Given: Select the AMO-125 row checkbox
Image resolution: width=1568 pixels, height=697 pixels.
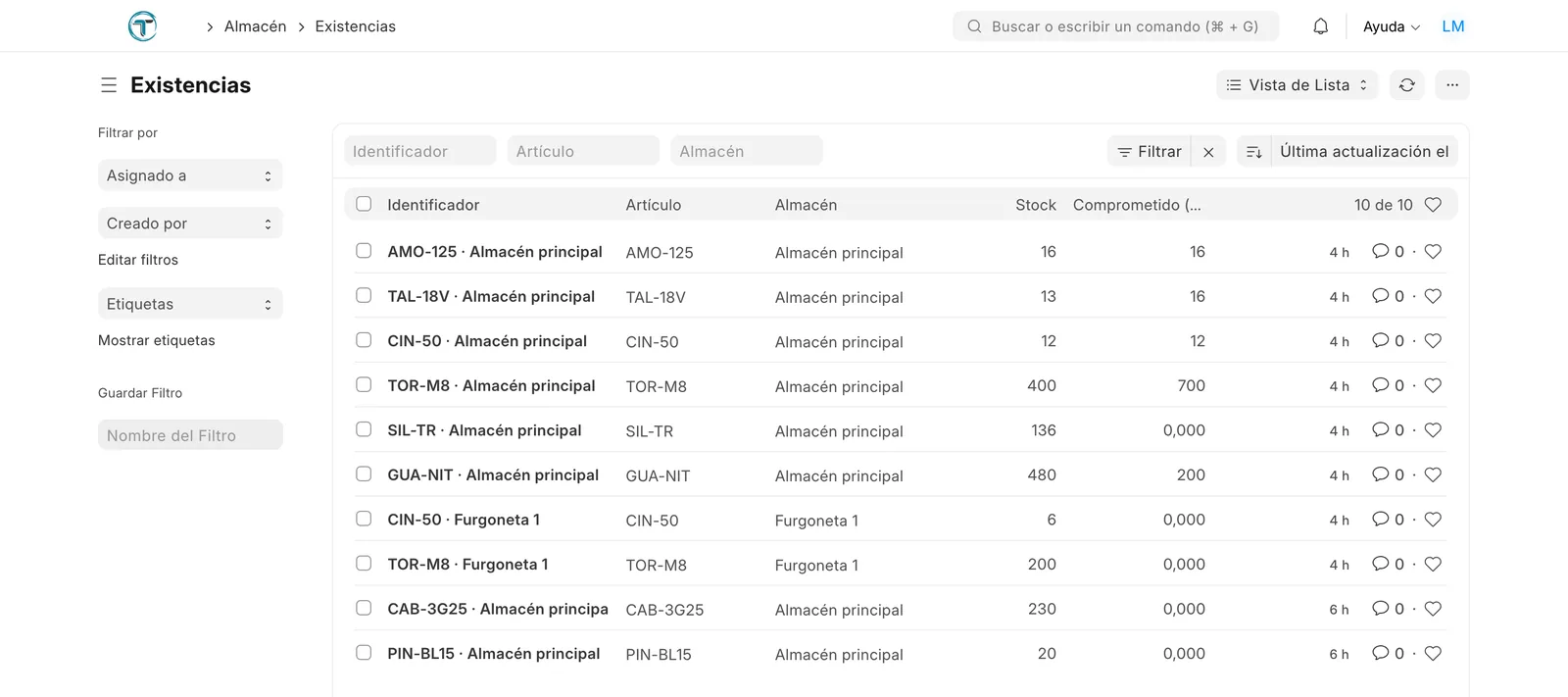Looking at the screenshot, I should coord(364,251).
